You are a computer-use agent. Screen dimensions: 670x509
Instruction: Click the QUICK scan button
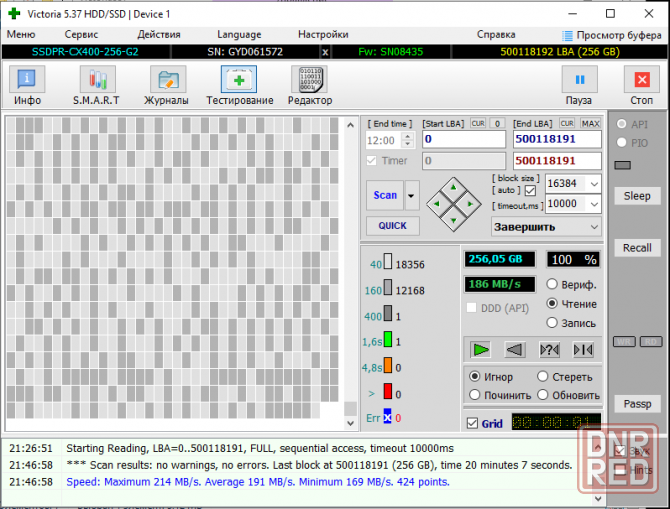pyautogui.click(x=392, y=225)
